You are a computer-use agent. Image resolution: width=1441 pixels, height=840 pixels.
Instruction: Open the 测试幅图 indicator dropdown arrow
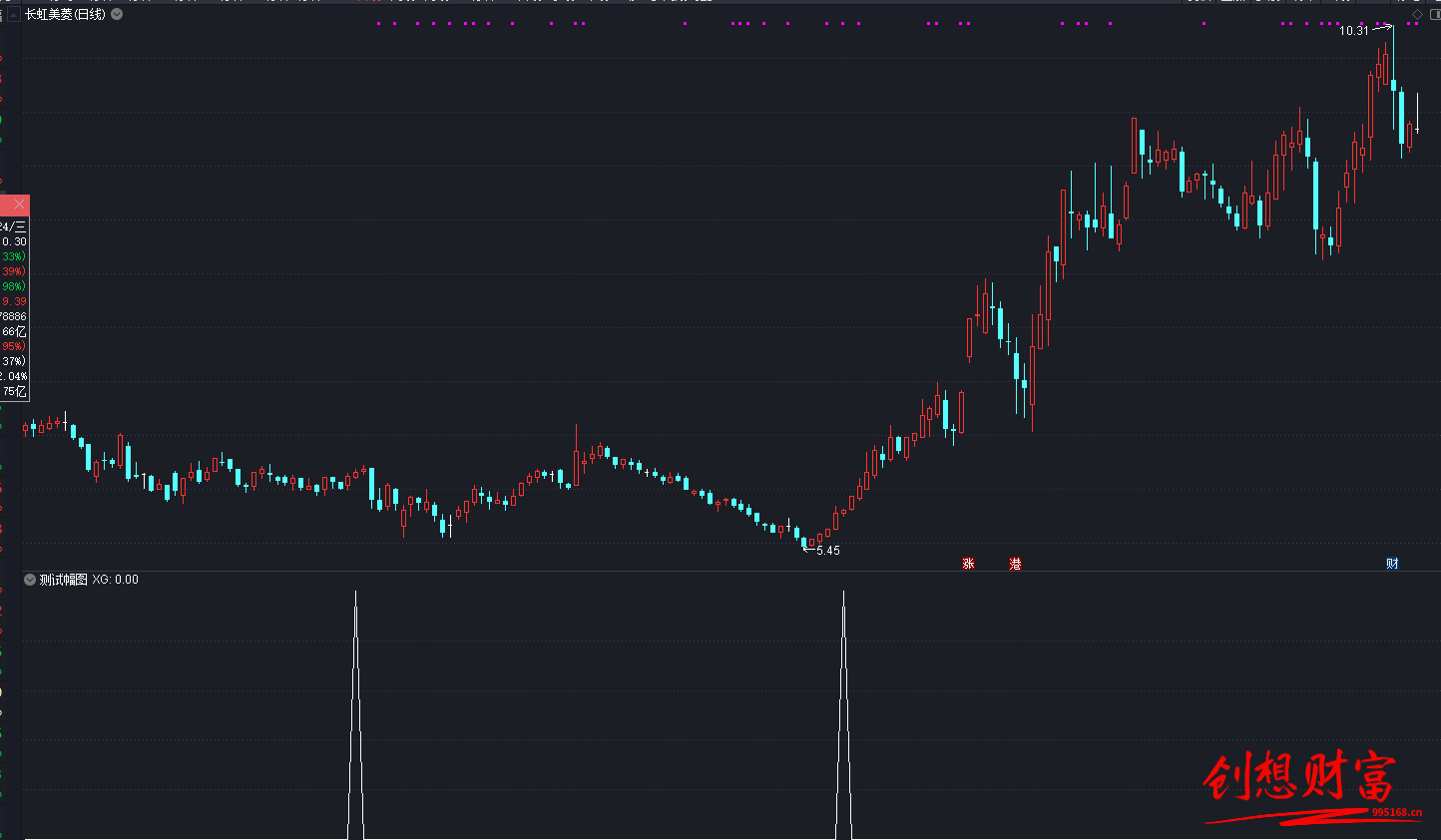(x=30, y=580)
